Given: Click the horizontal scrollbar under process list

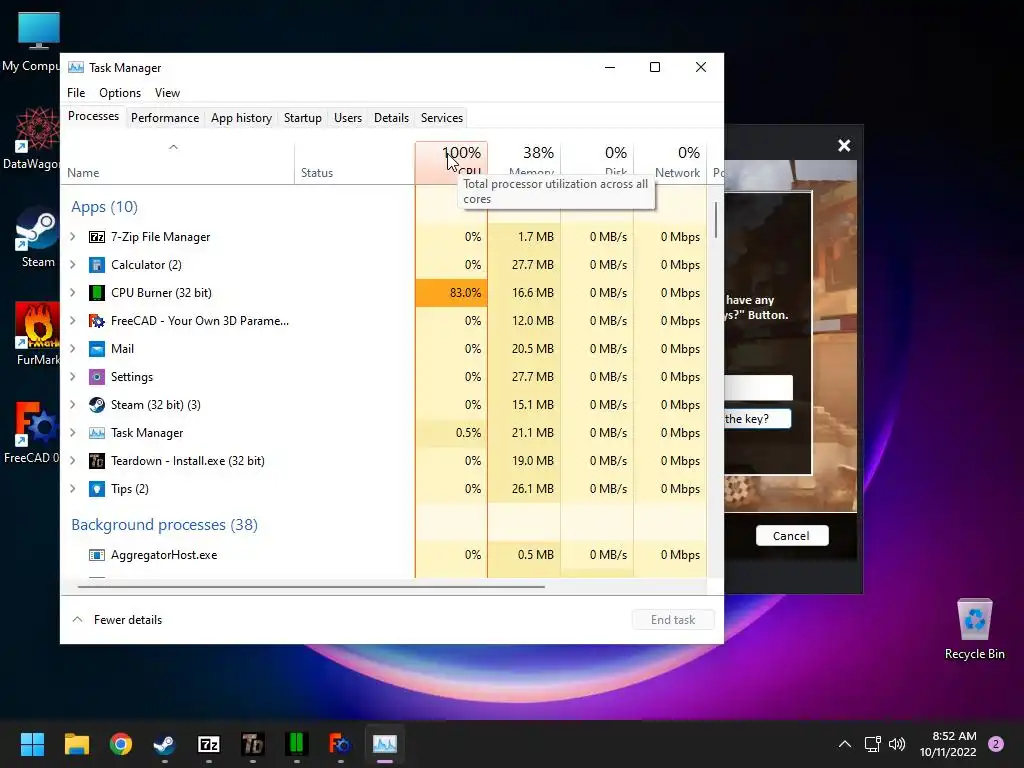Looking at the screenshot, I should click(312, 586).
